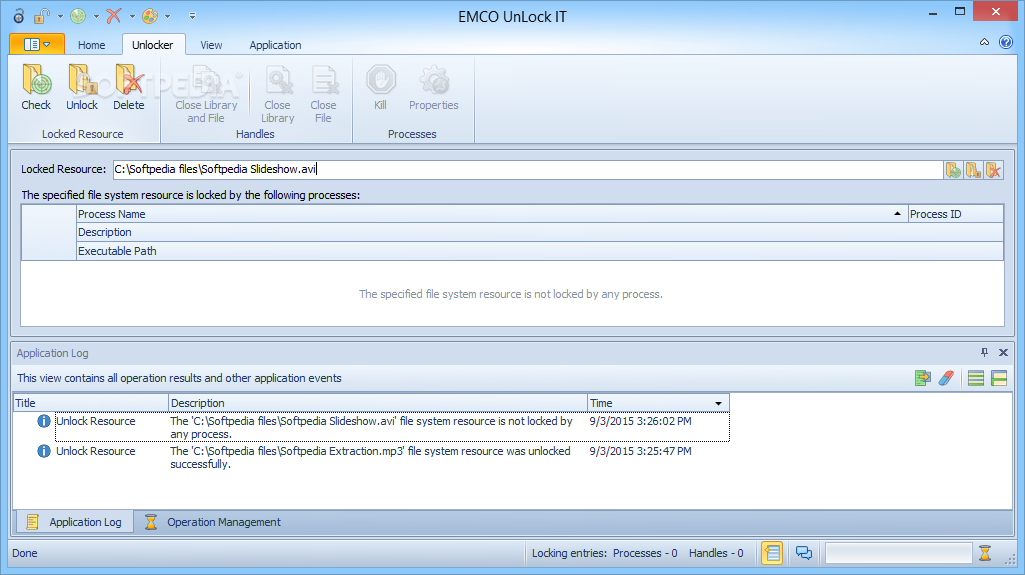Click the info icon of Extraction.mp3 log row

(44, 451)
